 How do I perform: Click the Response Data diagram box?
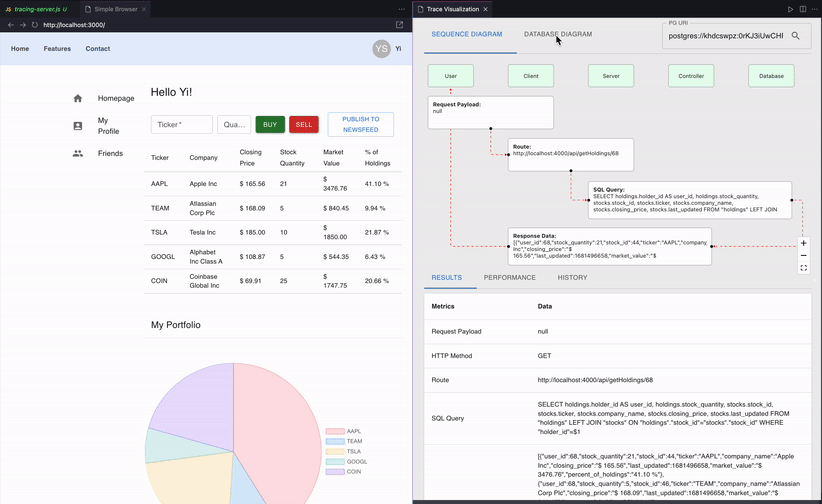(x=610, y=246)
